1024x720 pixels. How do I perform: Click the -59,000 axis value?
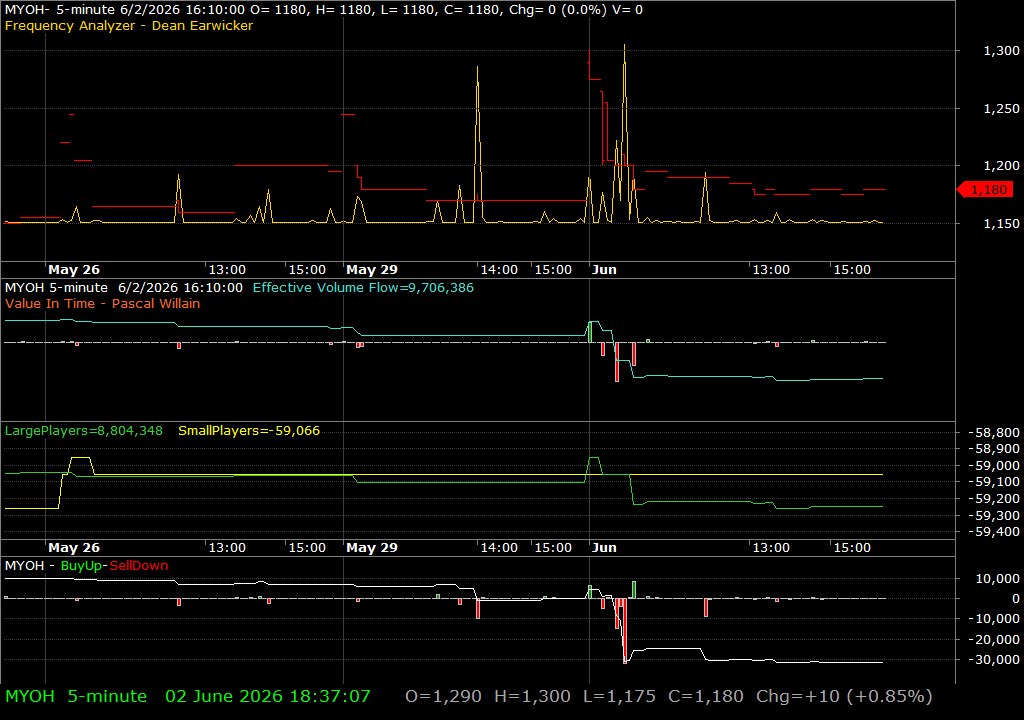[993, 466]
